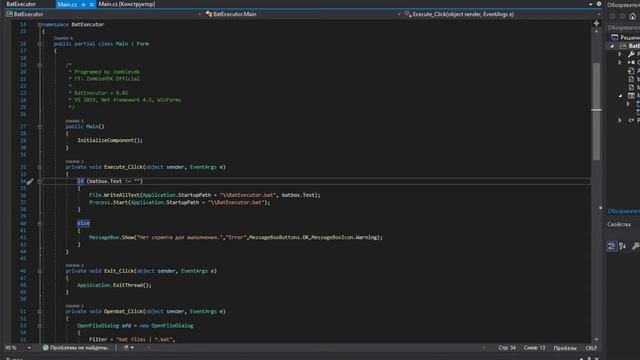This screenshot has height=360, width=640.
Task: Select the solution 'Решение' node in Solution Explorer
Action: click(x=625, y=38)
